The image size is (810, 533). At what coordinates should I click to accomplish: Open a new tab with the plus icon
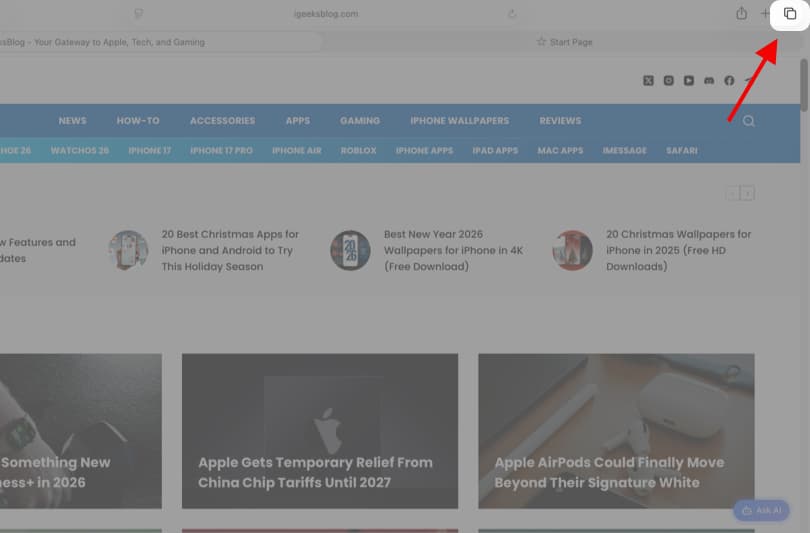click(765, 14)
